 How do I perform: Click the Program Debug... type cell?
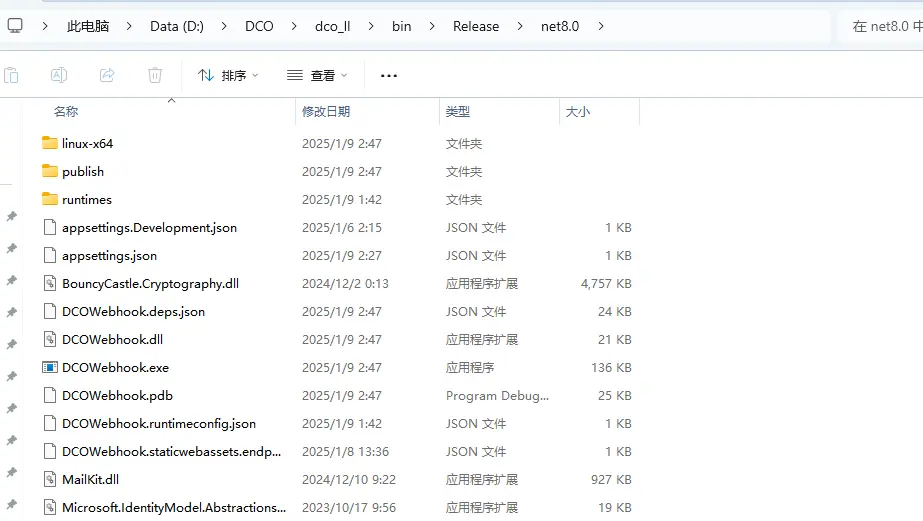(497, 396)
